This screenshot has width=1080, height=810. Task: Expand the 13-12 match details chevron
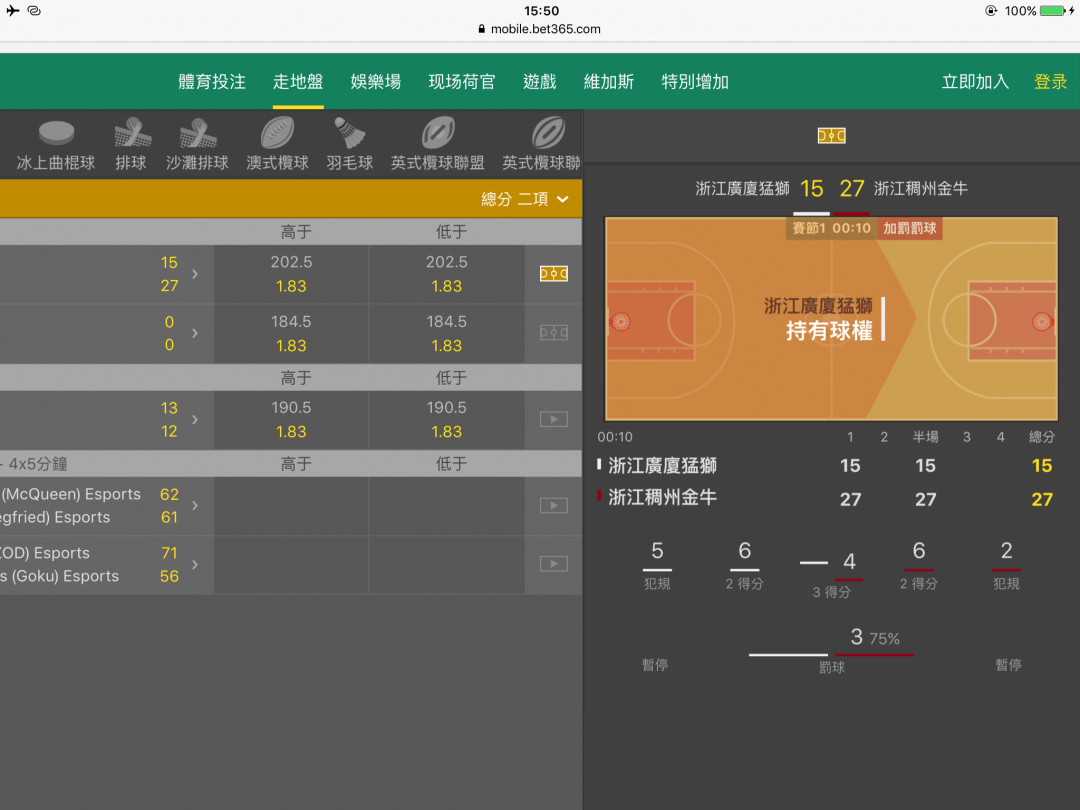(196, 419)
